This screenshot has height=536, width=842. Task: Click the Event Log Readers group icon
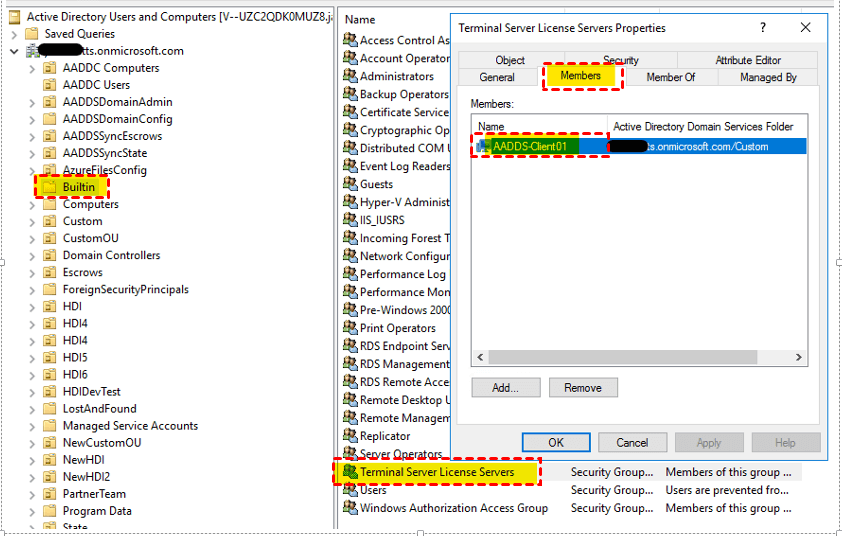350,165
